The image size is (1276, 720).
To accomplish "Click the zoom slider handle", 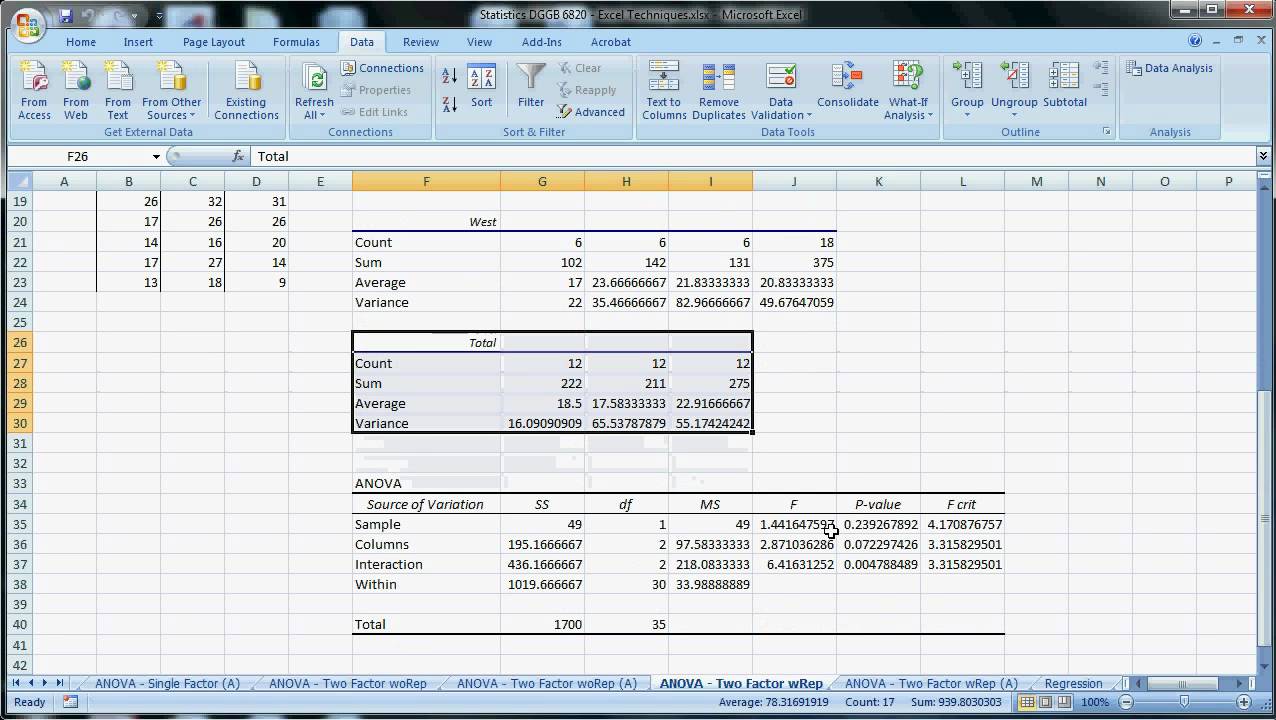I will 1184,702.
